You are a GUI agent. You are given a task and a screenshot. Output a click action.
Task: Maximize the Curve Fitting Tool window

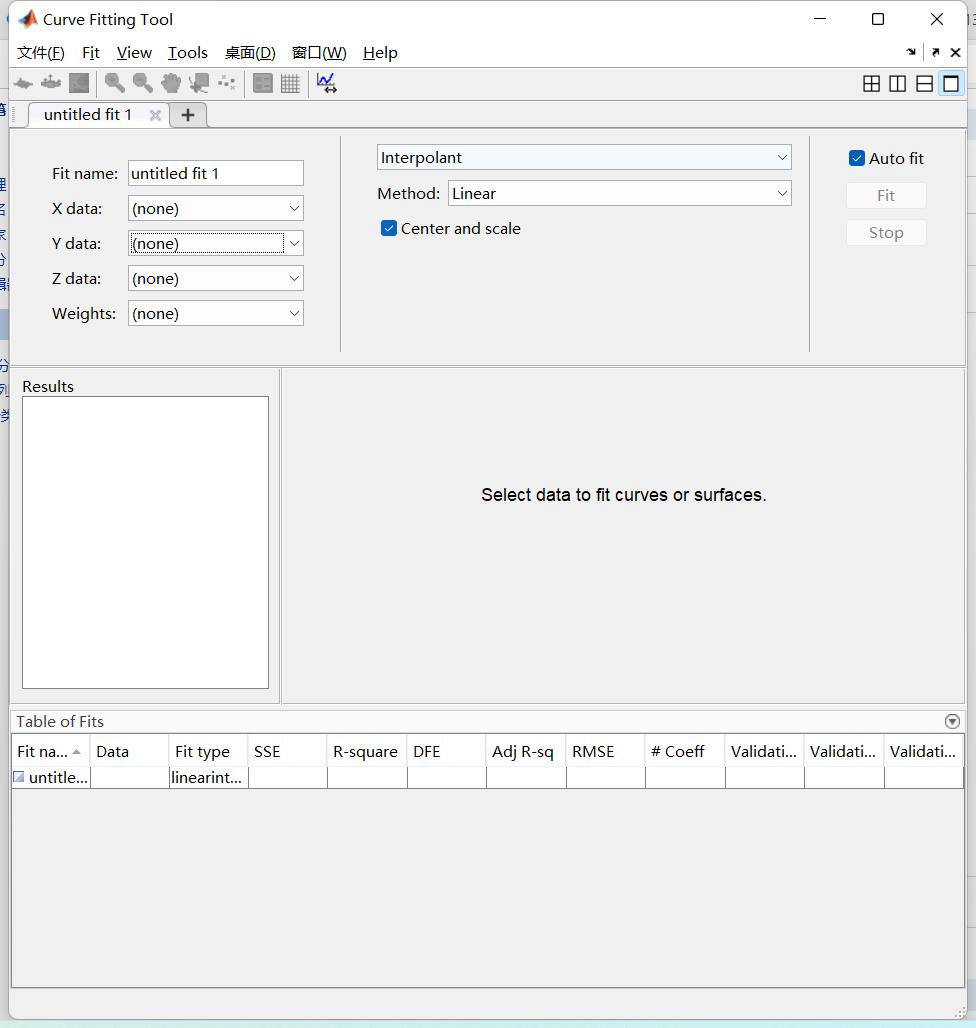tap(878, 19)
